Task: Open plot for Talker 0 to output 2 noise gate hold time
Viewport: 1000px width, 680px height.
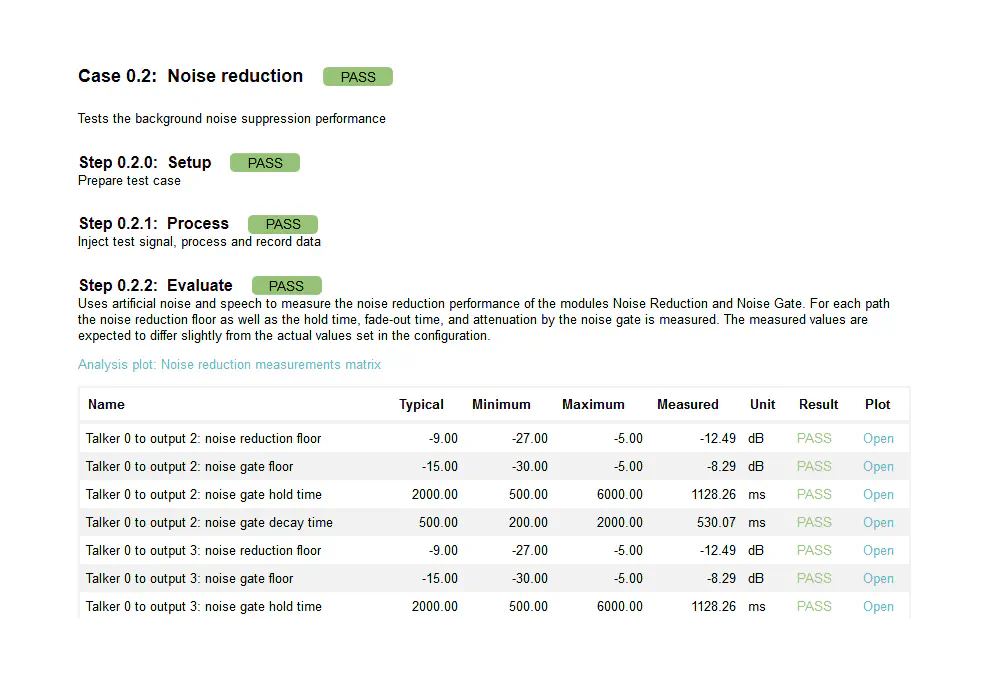Action: [x=878, y=494]
